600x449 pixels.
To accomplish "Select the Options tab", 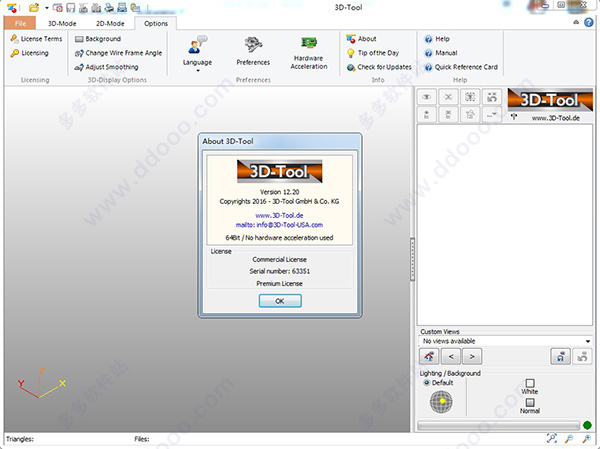I will click(x=156, y=23).
